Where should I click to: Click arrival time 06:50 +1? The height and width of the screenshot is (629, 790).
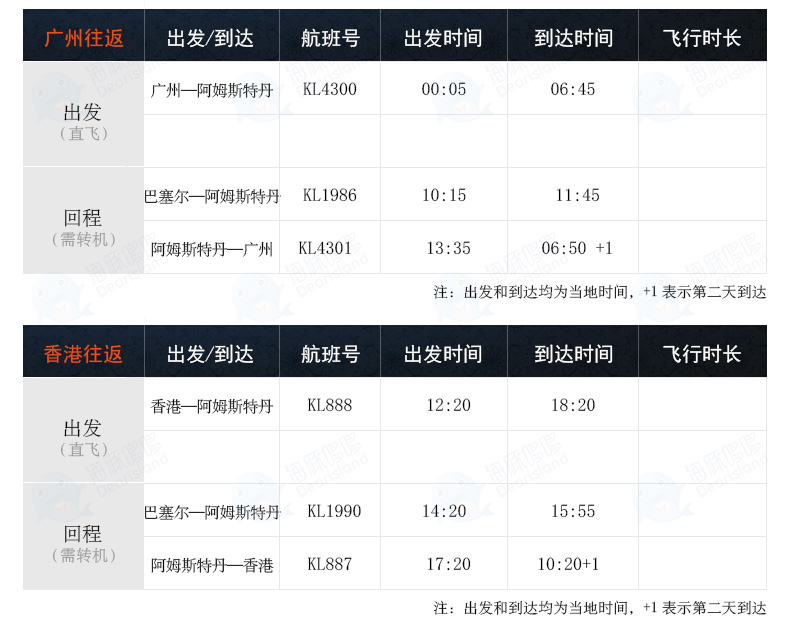tap(577, 248)
